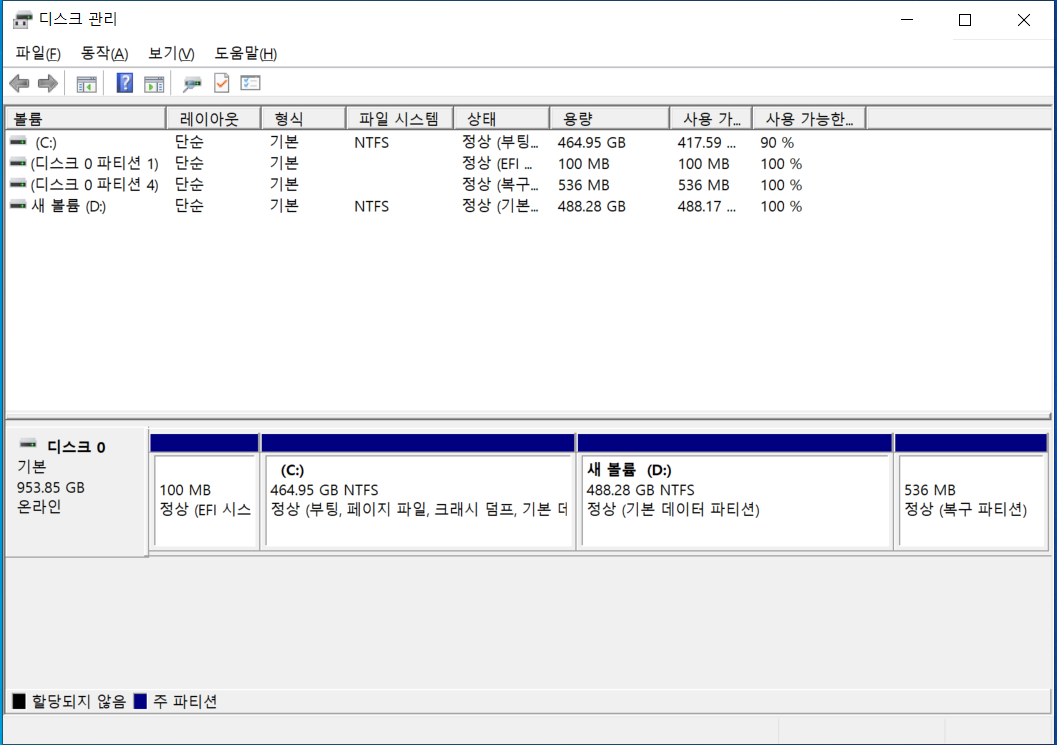
Task: Select the (C:) volume row
Action: tap(437, 142)
